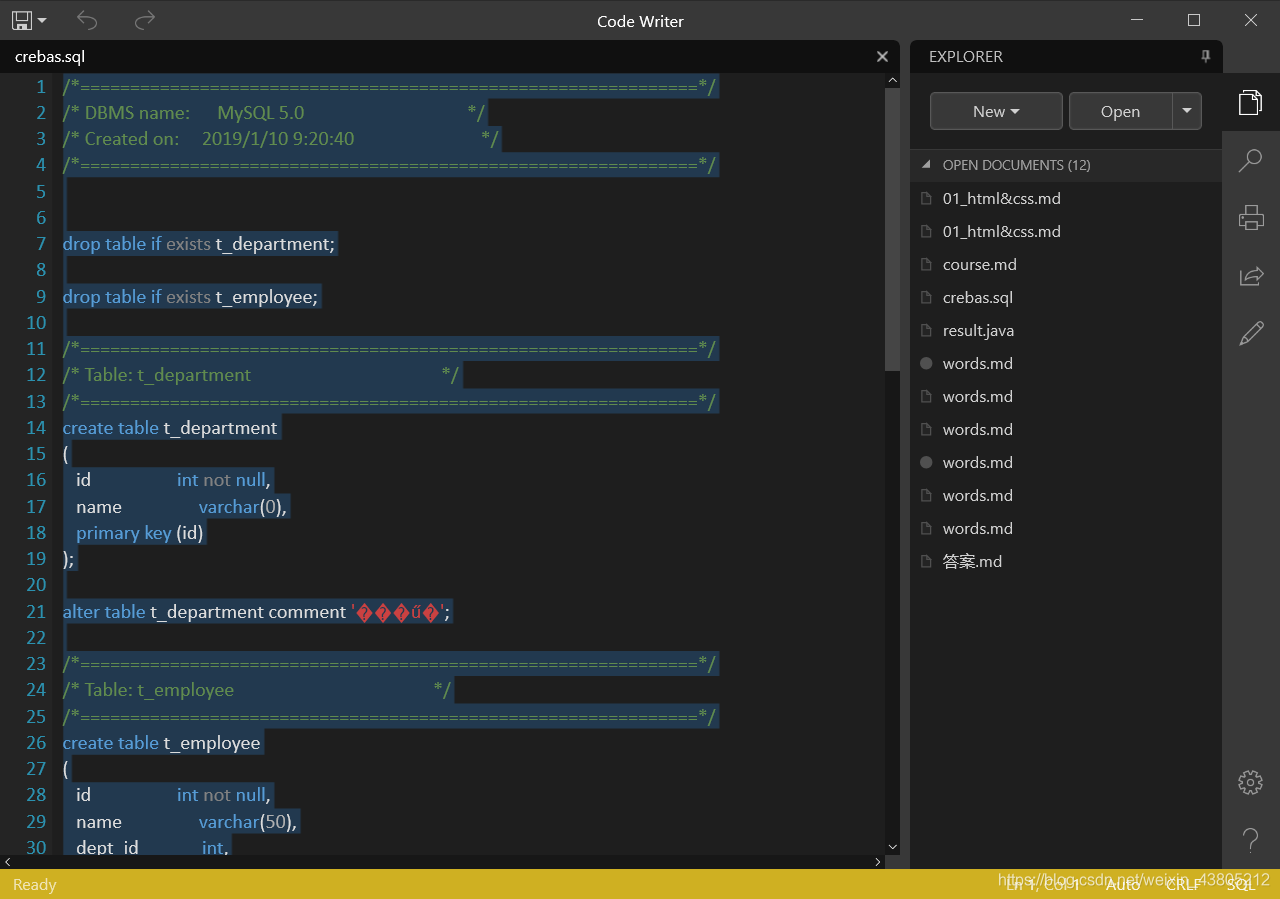
Task: Click 'alter table t_department comment' line
Action: point(257,611)
